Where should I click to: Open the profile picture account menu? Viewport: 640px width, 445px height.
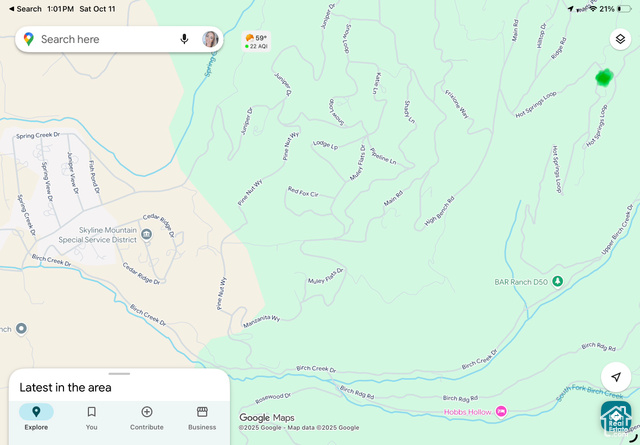pyautogui.click(x=210, y=39)
